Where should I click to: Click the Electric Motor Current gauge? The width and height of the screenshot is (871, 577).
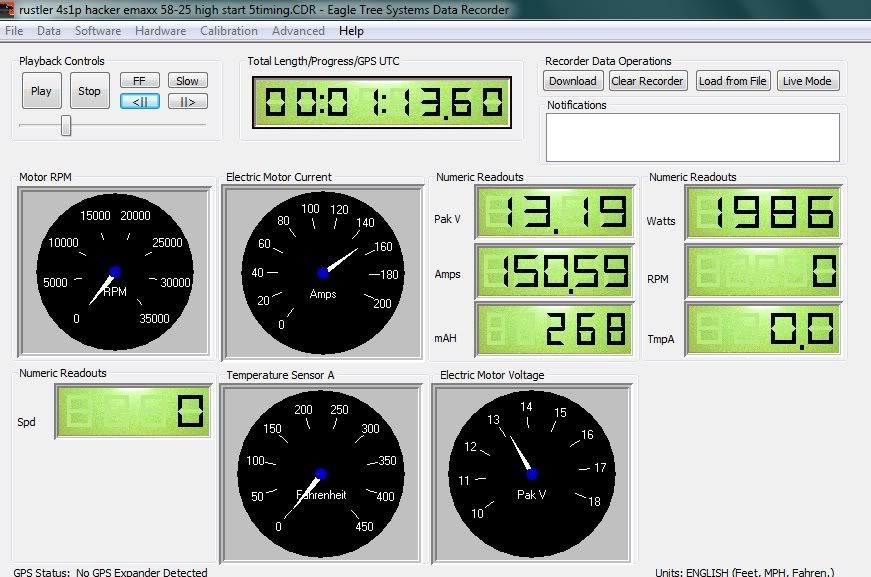322,272
